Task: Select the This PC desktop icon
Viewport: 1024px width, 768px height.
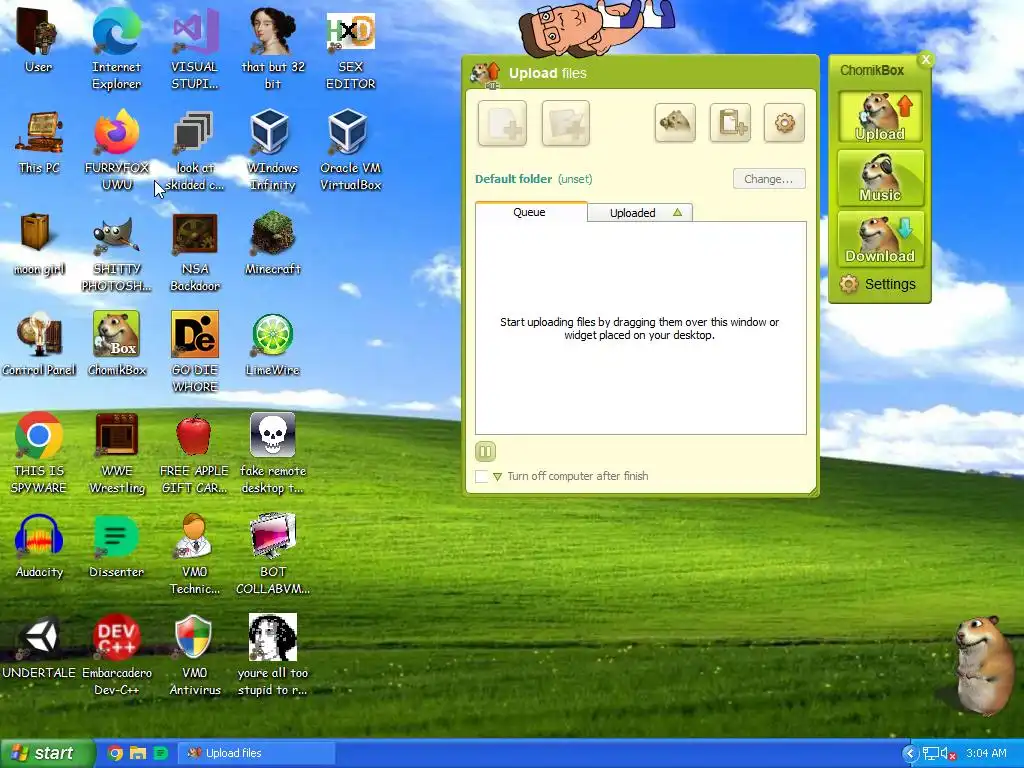Action: tap(39, 141)
